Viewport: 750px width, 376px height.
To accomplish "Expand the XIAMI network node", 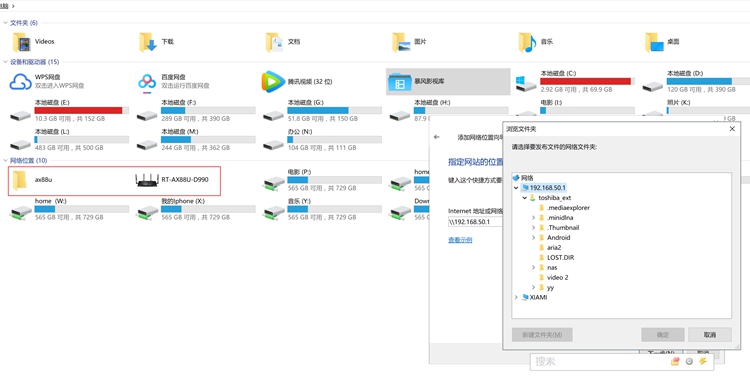I will pyautogui.click(x=516, y=298).
